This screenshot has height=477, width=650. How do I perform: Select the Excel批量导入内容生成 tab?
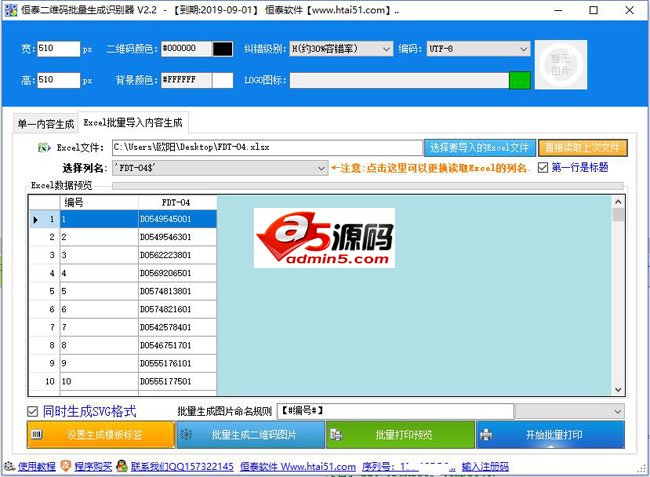click(133, 123)
